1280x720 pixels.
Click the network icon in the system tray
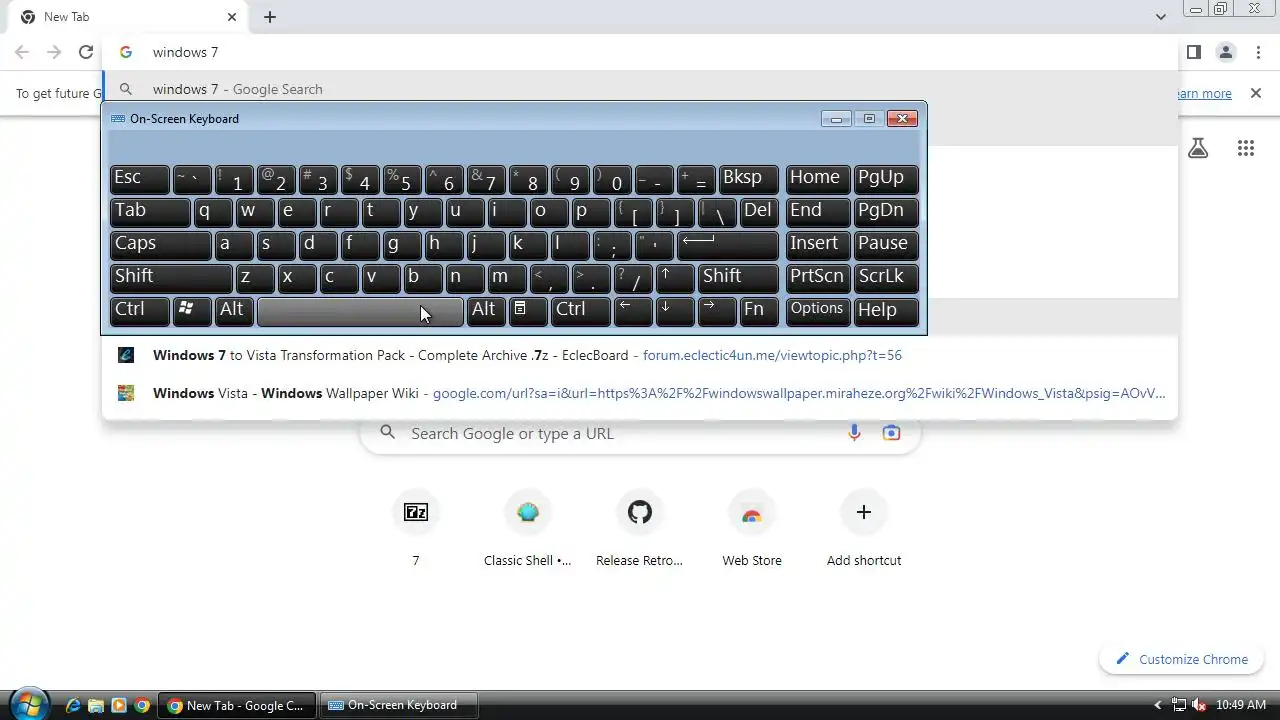[x=1179, y=705]
